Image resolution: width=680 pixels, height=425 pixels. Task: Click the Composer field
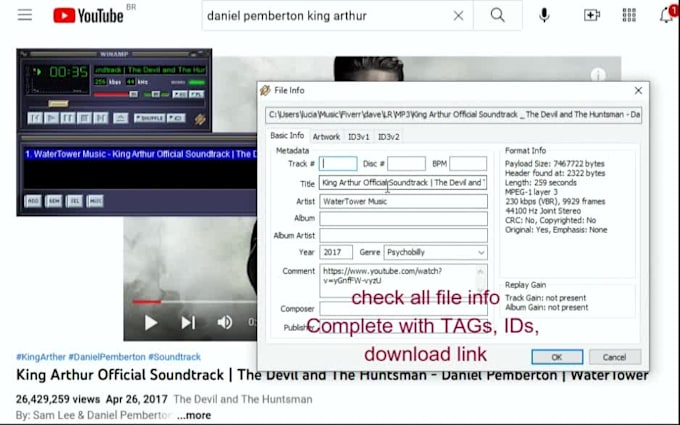click(403, 309)
